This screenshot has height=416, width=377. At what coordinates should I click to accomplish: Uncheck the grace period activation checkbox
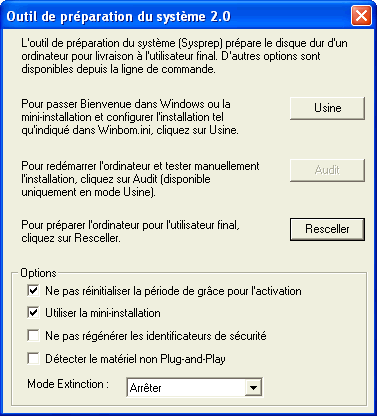[x=33, y=290]
